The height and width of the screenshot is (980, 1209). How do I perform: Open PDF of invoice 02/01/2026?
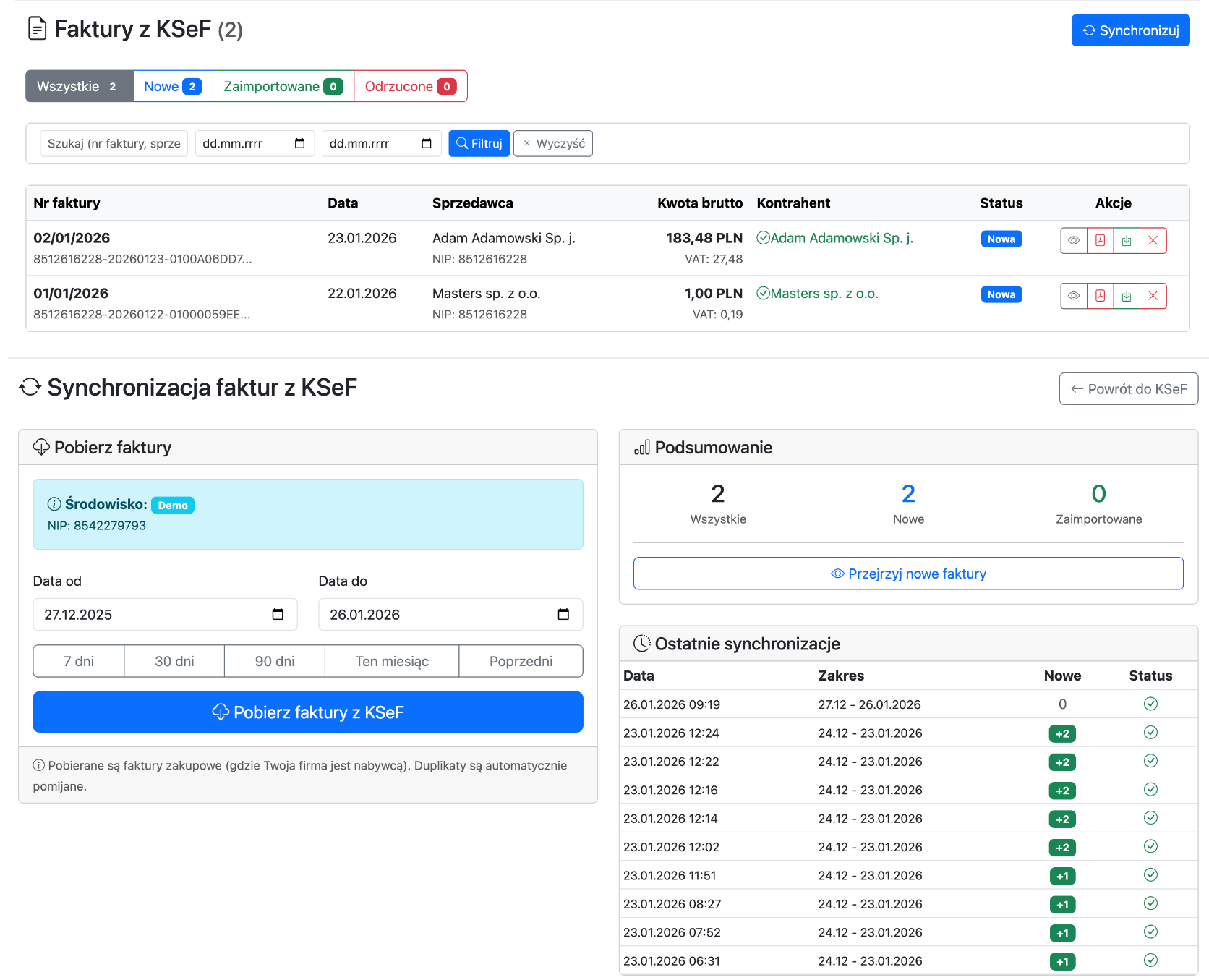[x=1100, y=240]
